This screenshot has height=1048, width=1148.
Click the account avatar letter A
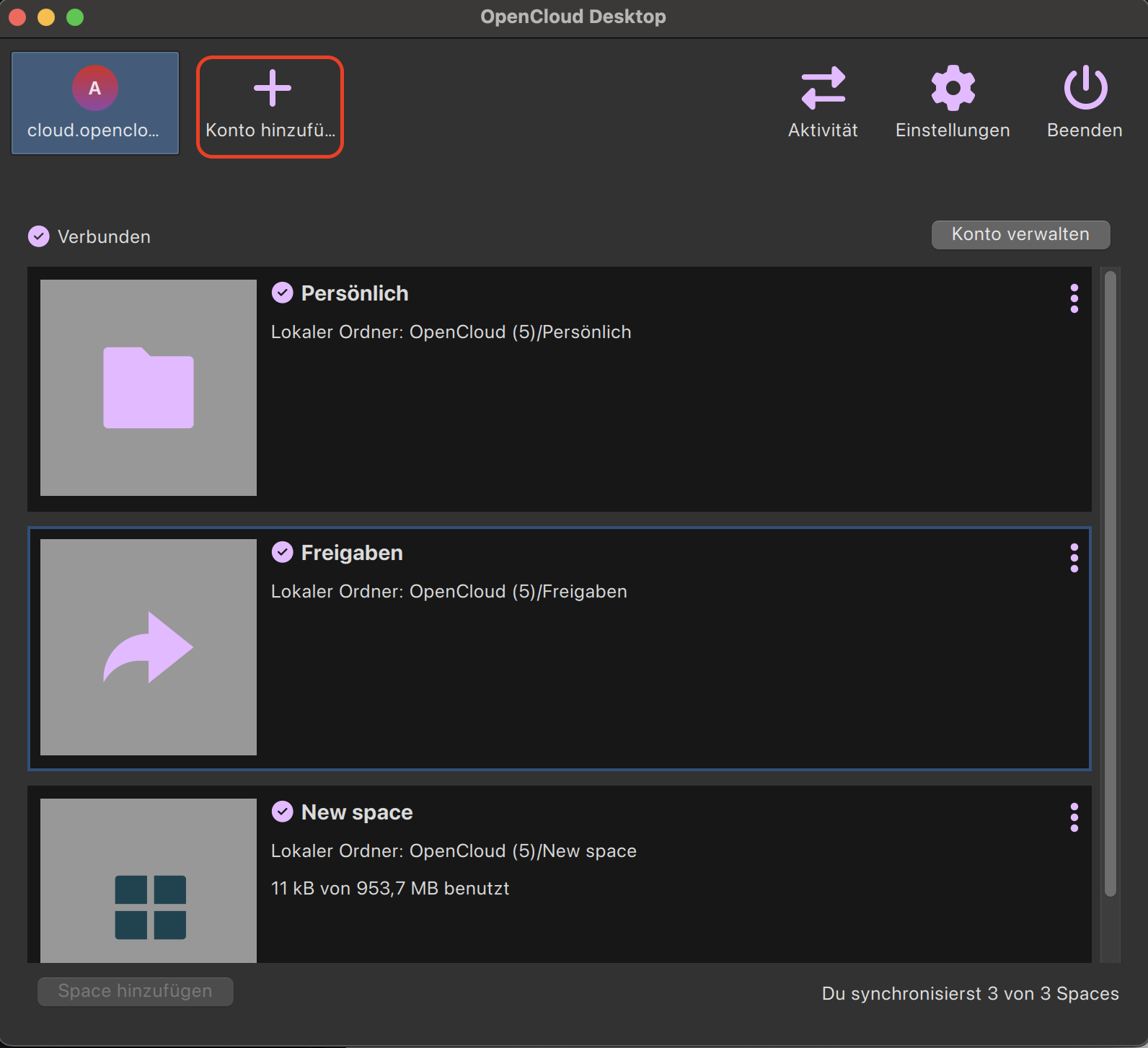tap(94, 88)
